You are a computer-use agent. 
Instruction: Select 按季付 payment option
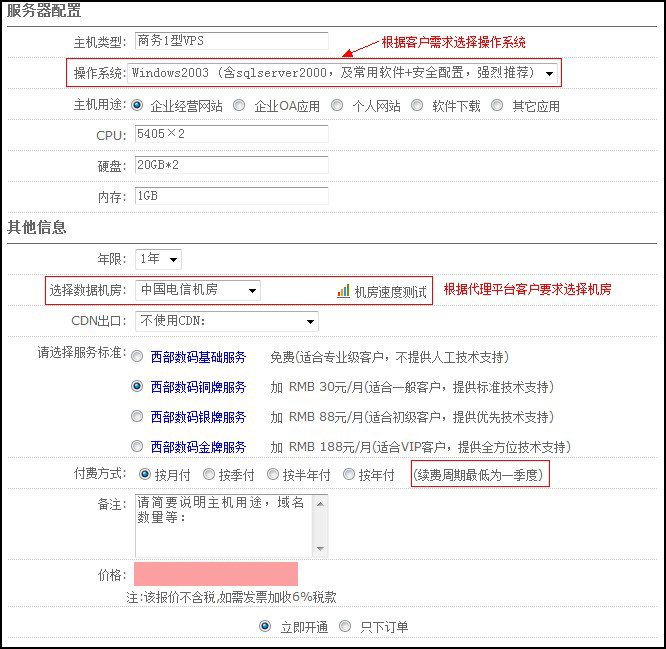pyautogui.click(x=209, y=475)
